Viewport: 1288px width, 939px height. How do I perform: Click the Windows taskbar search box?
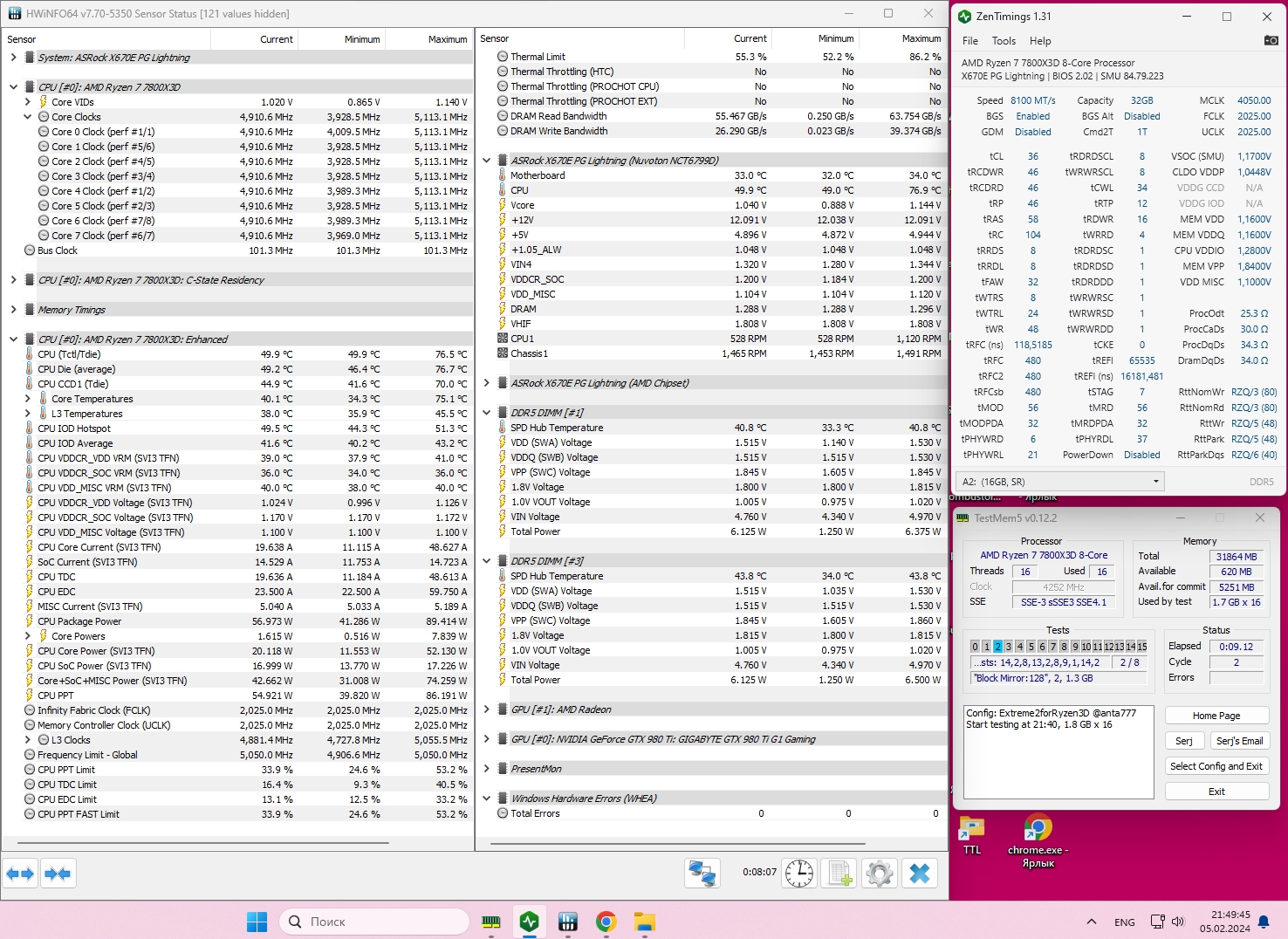tap(374, 922)
